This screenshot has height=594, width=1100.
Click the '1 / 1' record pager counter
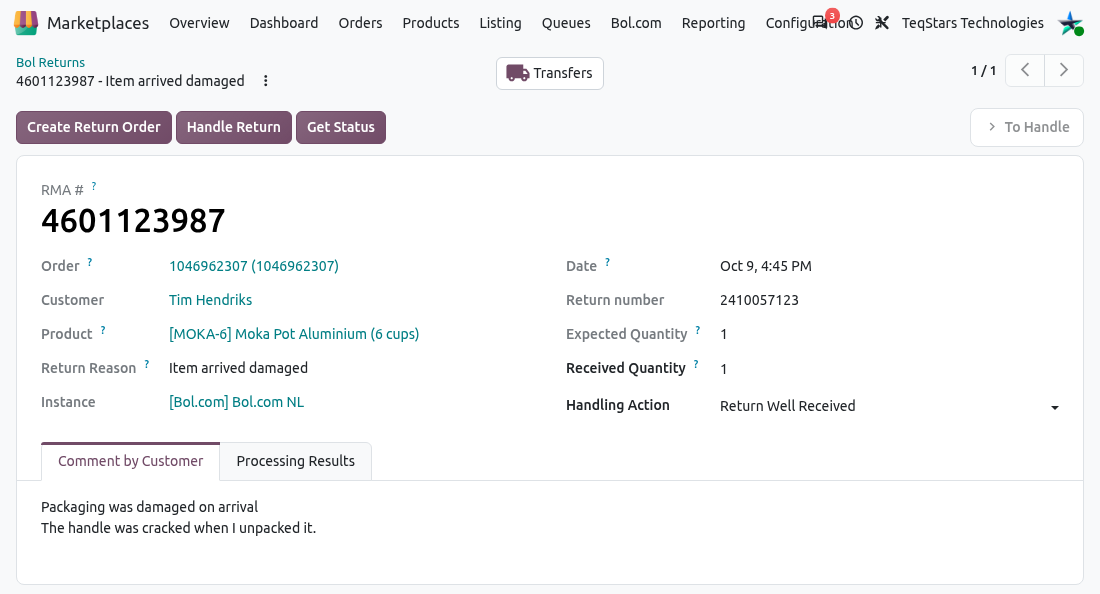point(983,71)
